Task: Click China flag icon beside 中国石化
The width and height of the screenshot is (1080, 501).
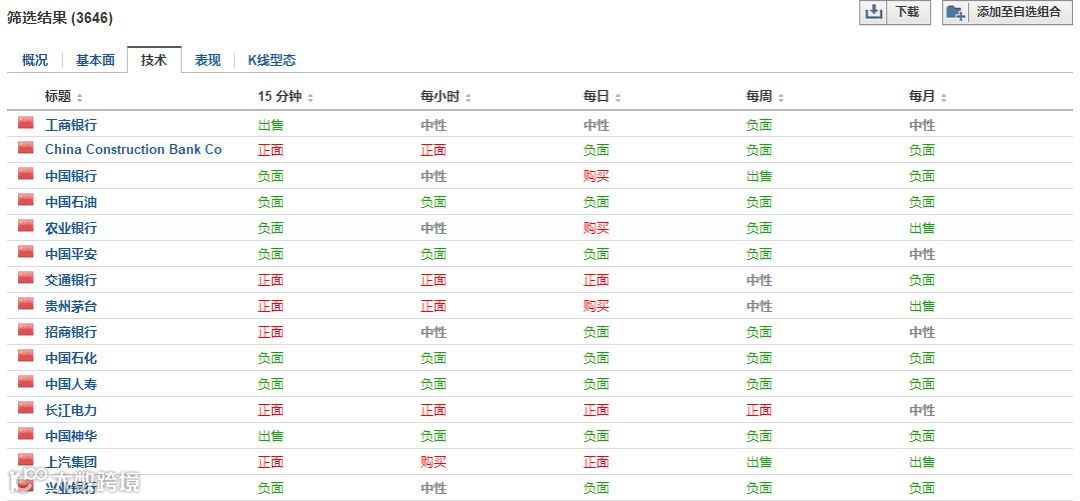Action: [25, 356]
